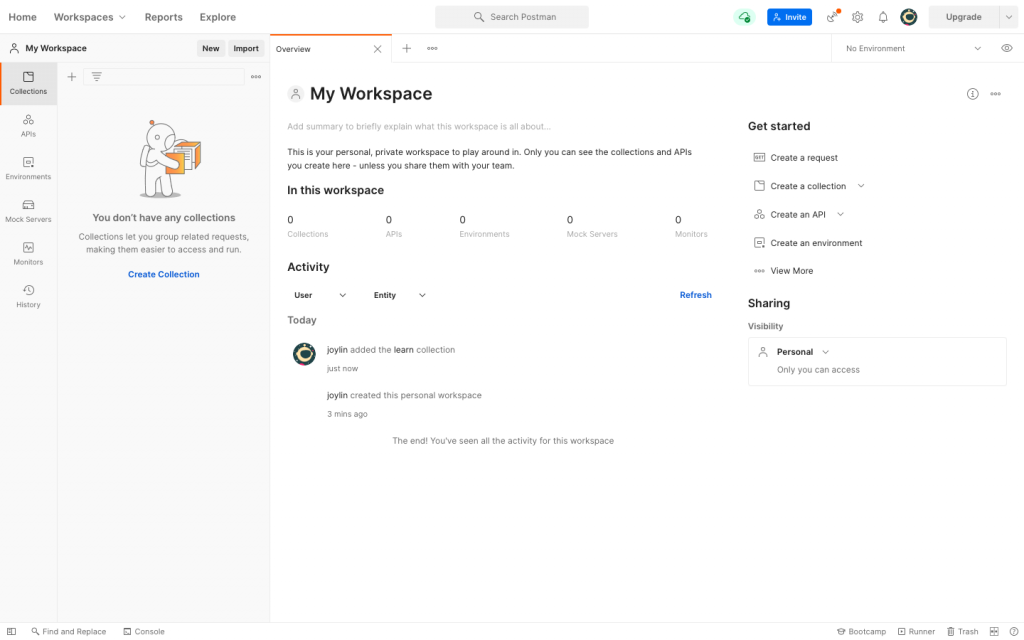1024x640 pixels.
Task: Open Explore in top navigation
Action: [217, 17]
